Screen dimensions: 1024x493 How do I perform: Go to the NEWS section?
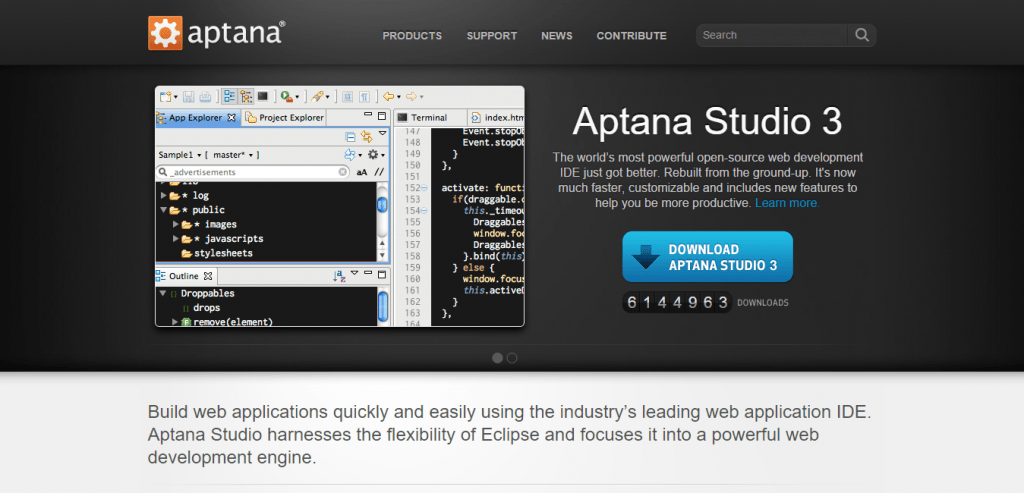click(556, 36)
